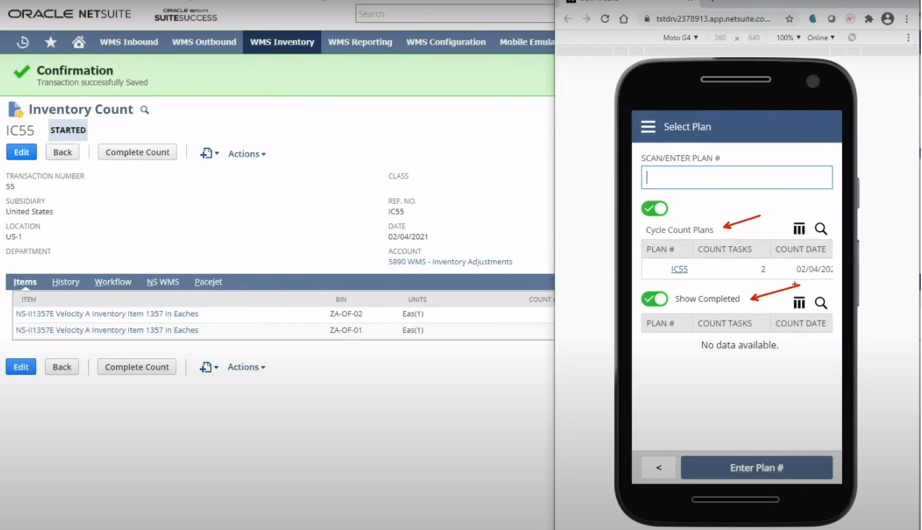Click the upper Complete Count button
This screenshot has height=530, width=922.
pos(137,152)
